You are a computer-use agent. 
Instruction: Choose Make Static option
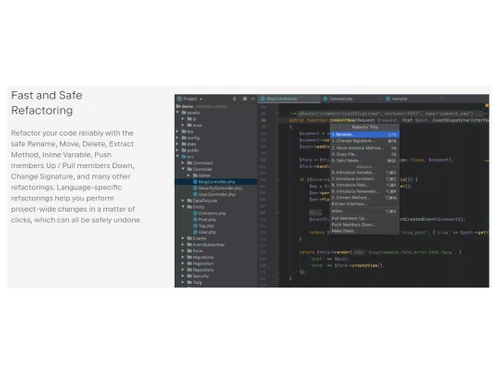click(365, 231)
